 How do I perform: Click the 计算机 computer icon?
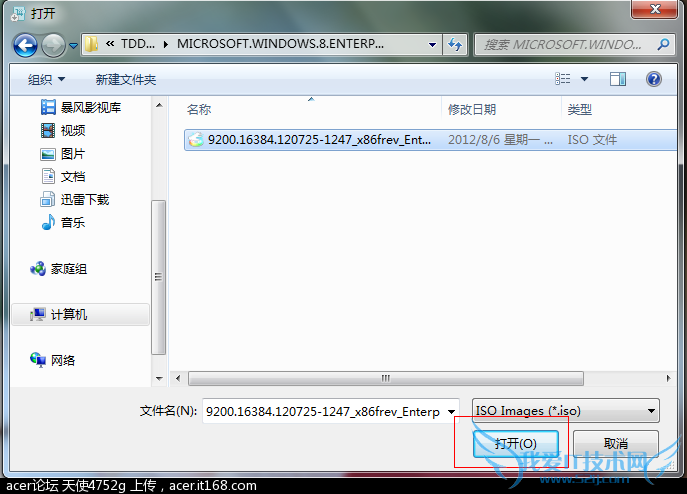38,314
